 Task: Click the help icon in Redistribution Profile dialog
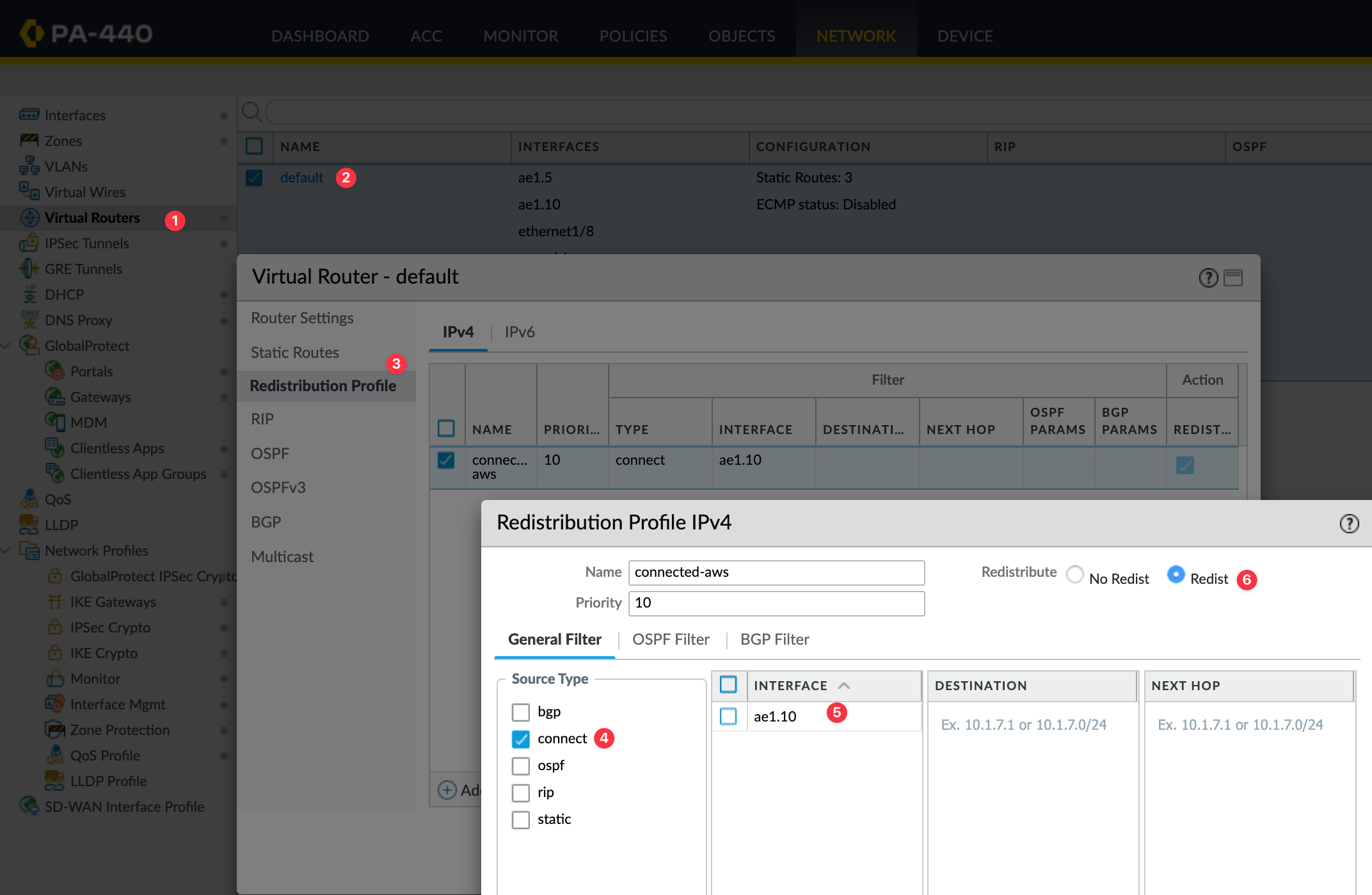1349,524
